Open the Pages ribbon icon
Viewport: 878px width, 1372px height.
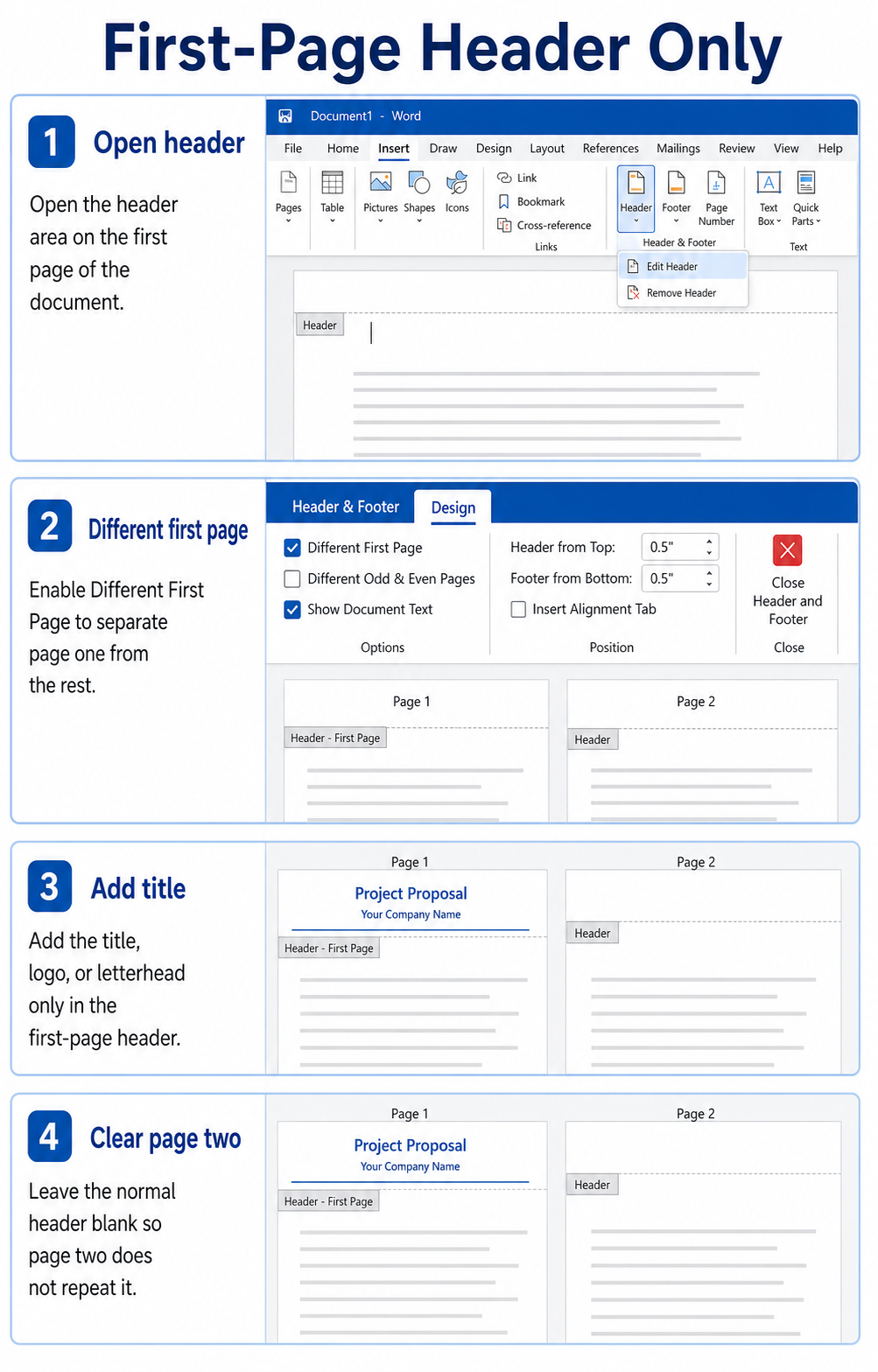(x=288, y=182)
